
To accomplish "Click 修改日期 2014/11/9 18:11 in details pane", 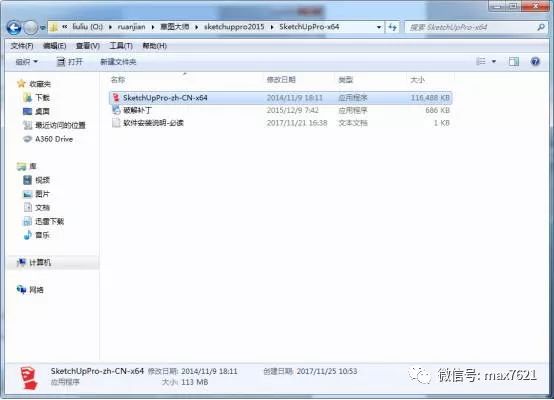I will (x=193, y=371).
